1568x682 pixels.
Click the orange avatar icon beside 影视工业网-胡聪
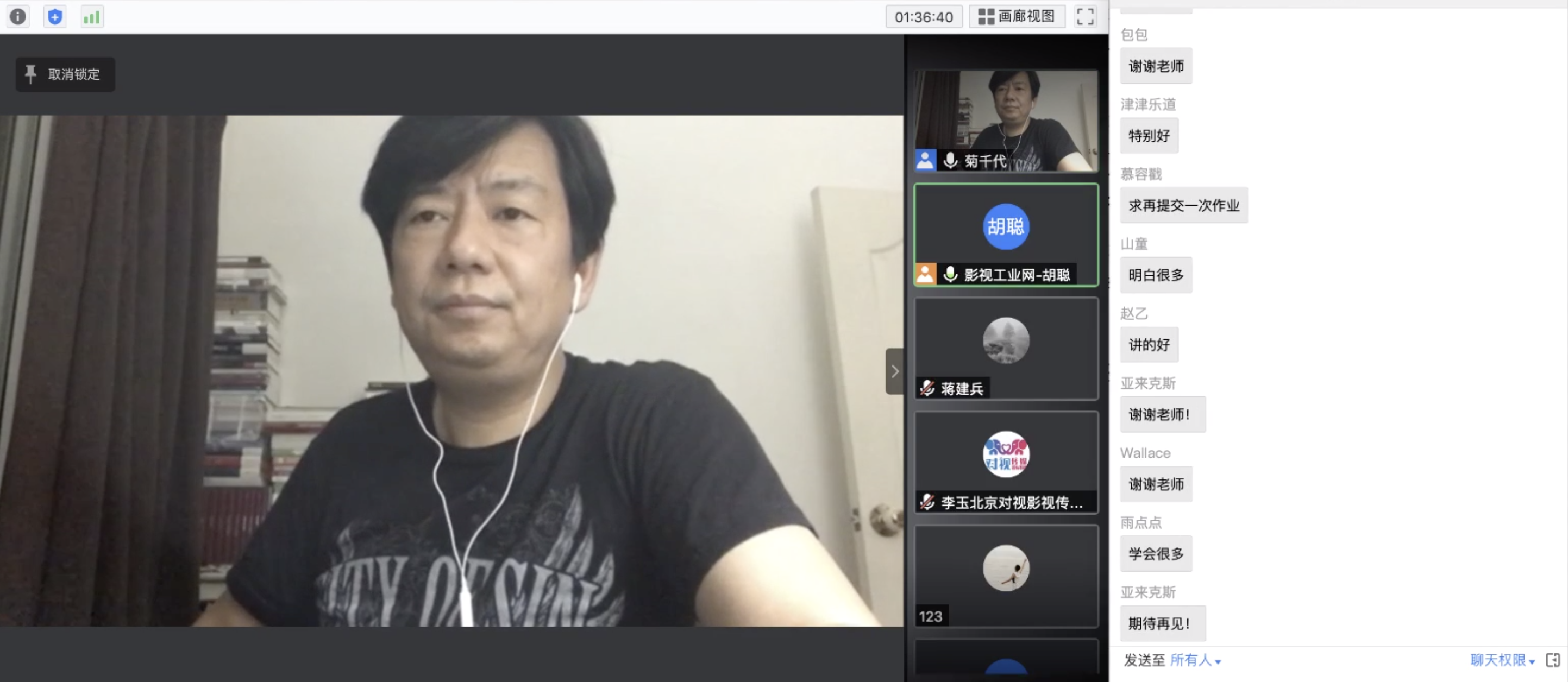pyautogui.click(x=925, y=274)
